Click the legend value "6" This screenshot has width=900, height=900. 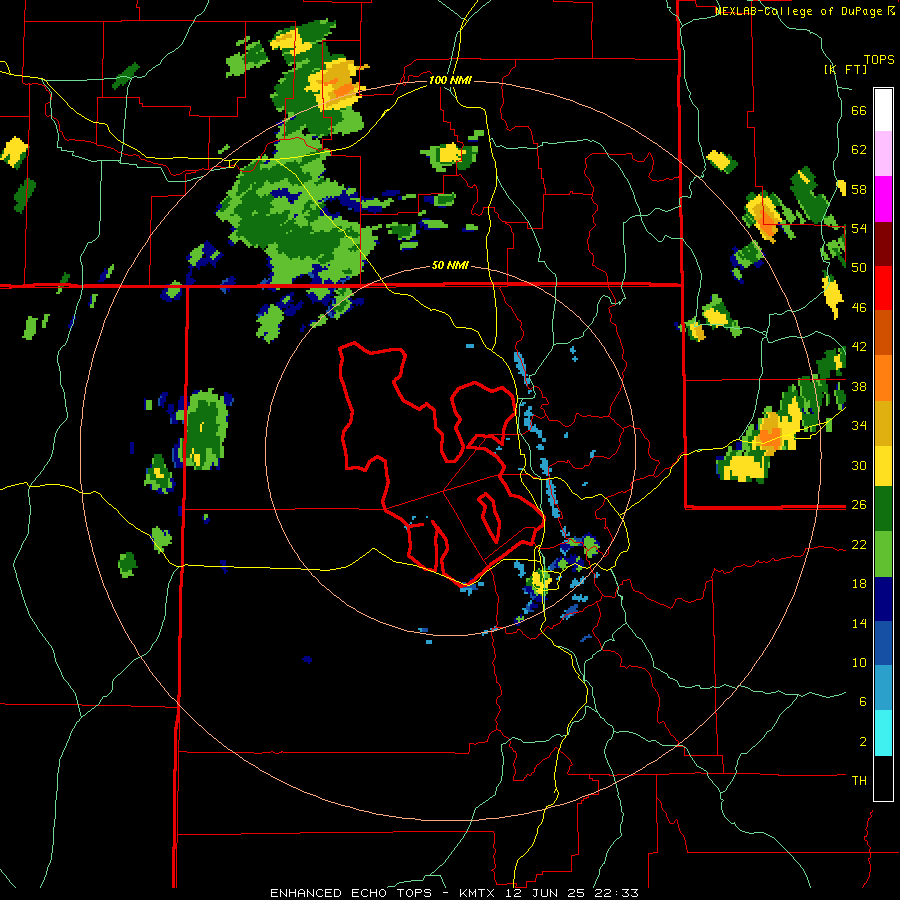click(863, 702)
